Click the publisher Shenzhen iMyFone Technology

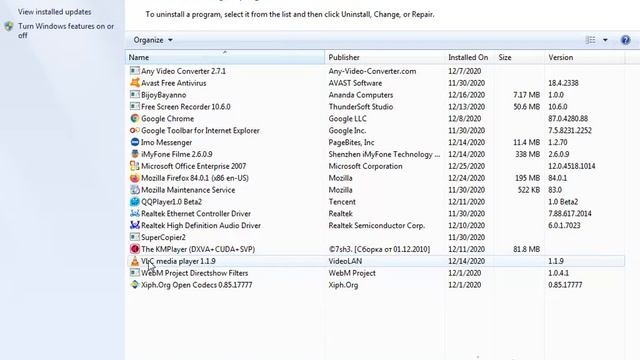384,155
